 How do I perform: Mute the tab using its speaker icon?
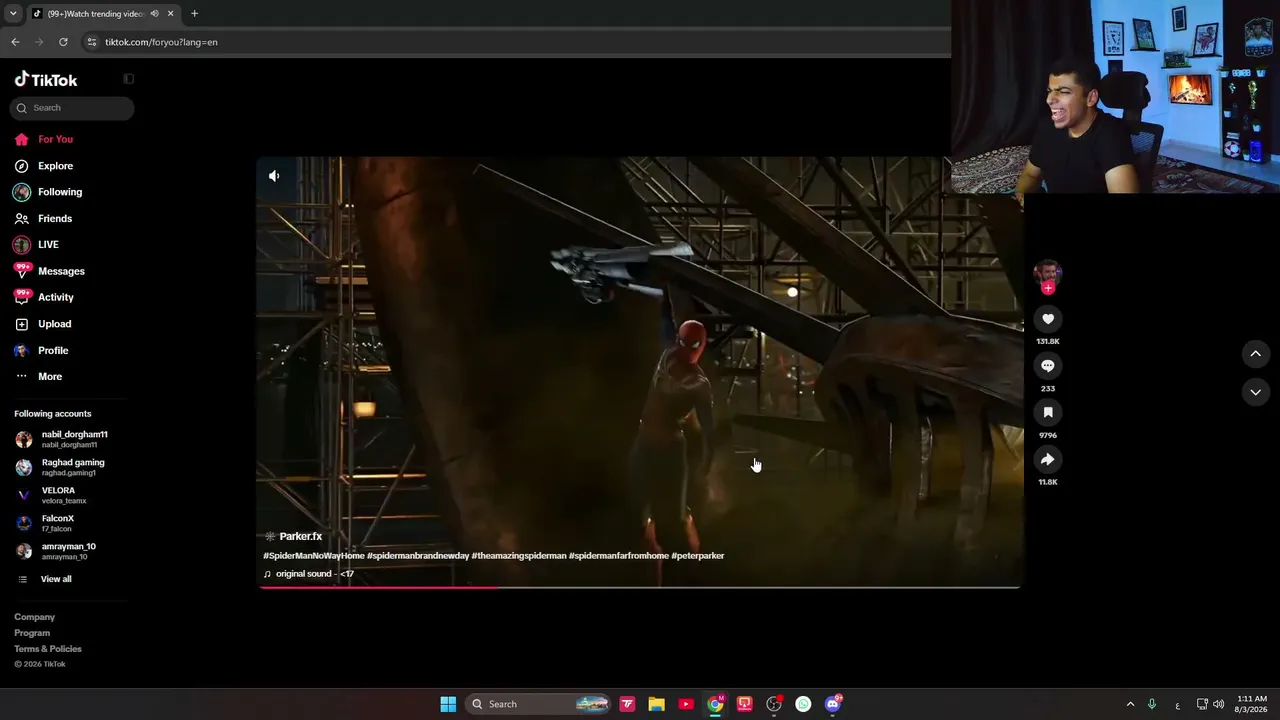pos(154,14)
